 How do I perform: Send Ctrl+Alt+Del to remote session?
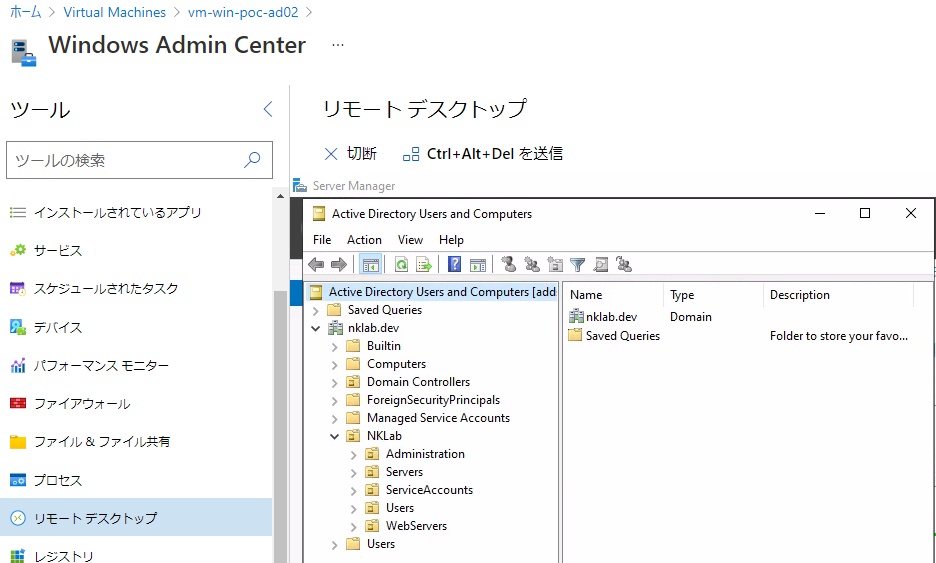tap(482, 153)
